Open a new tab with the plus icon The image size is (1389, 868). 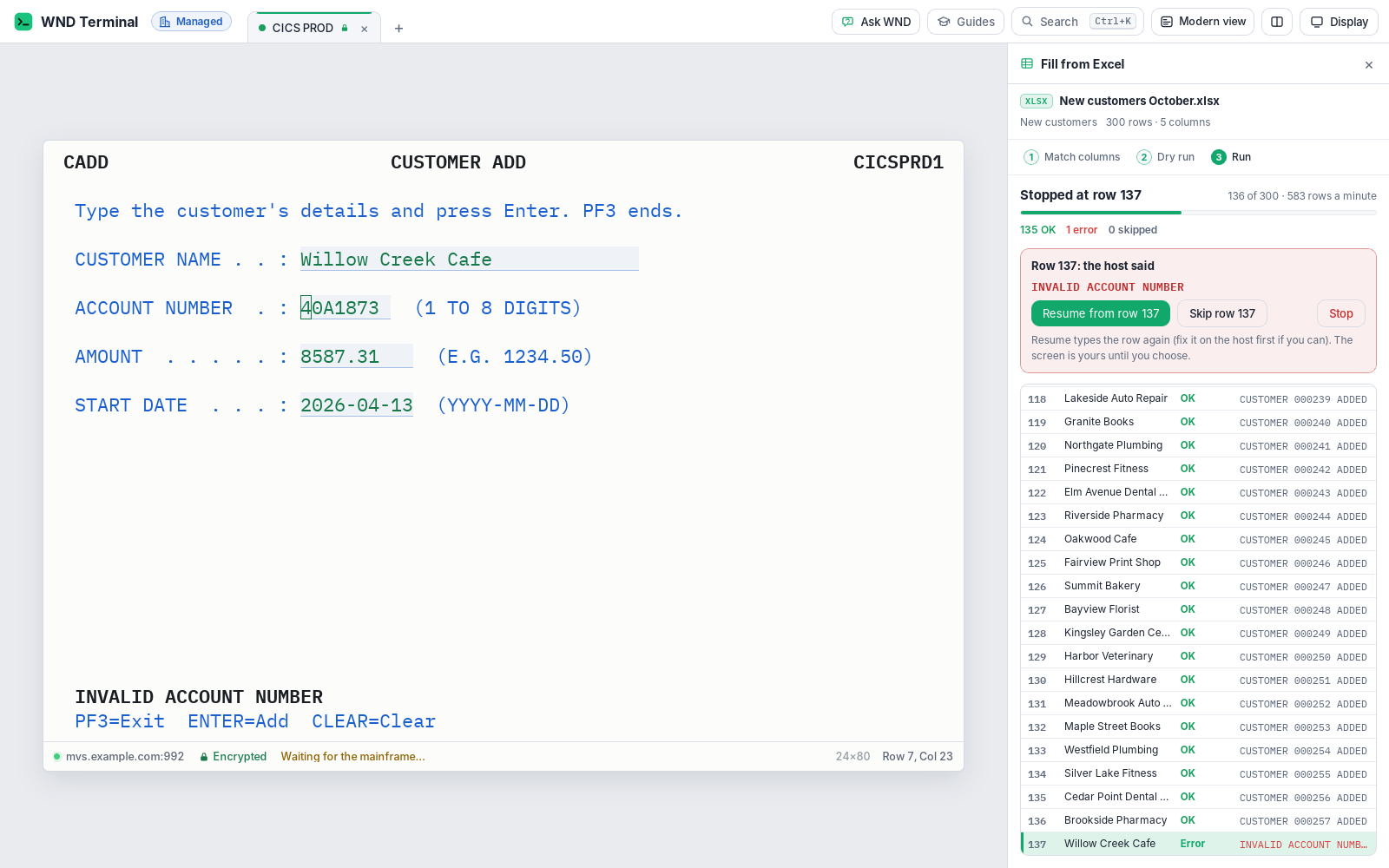398,29
